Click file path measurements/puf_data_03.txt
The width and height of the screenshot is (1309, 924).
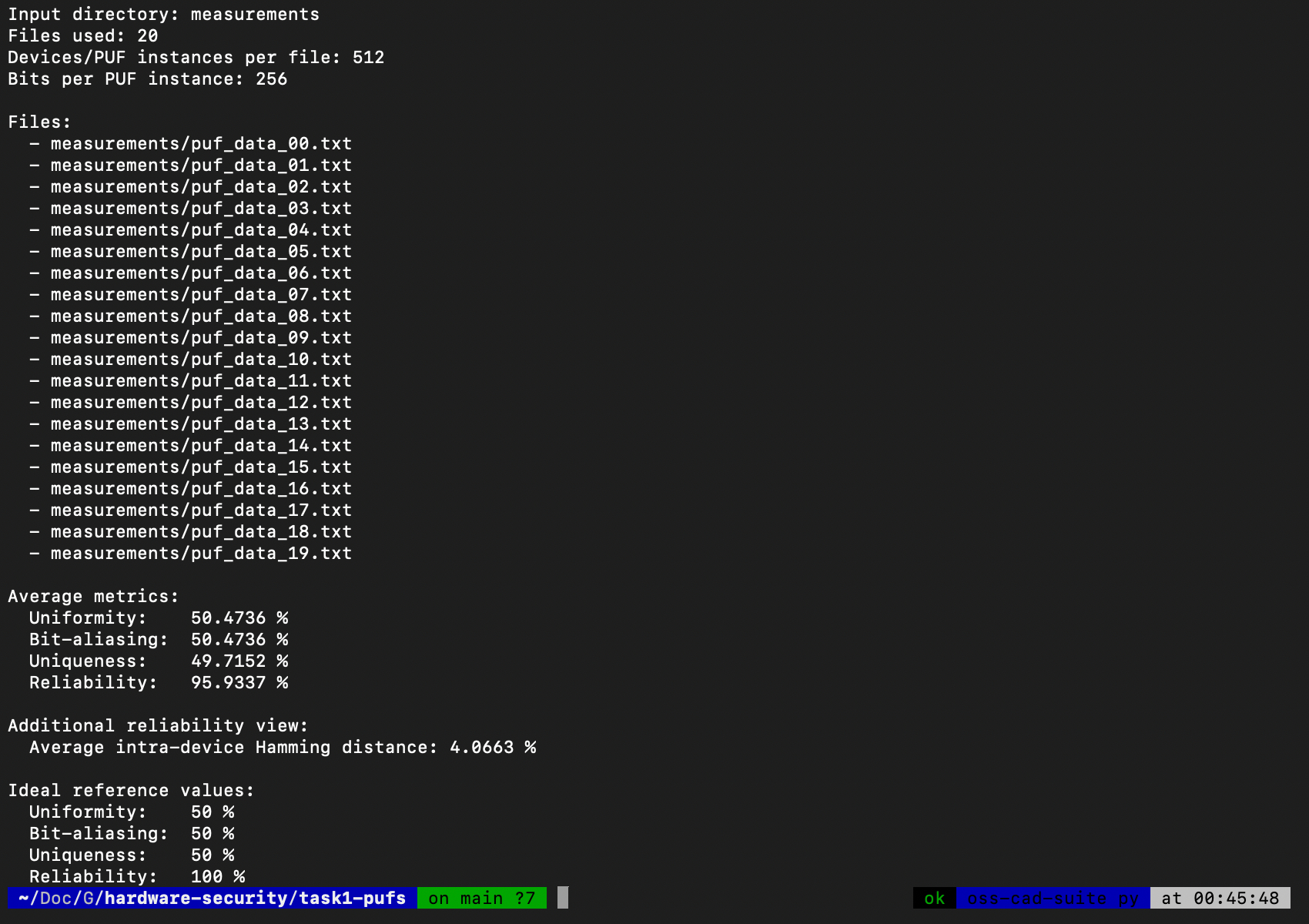tap(201, 209)
